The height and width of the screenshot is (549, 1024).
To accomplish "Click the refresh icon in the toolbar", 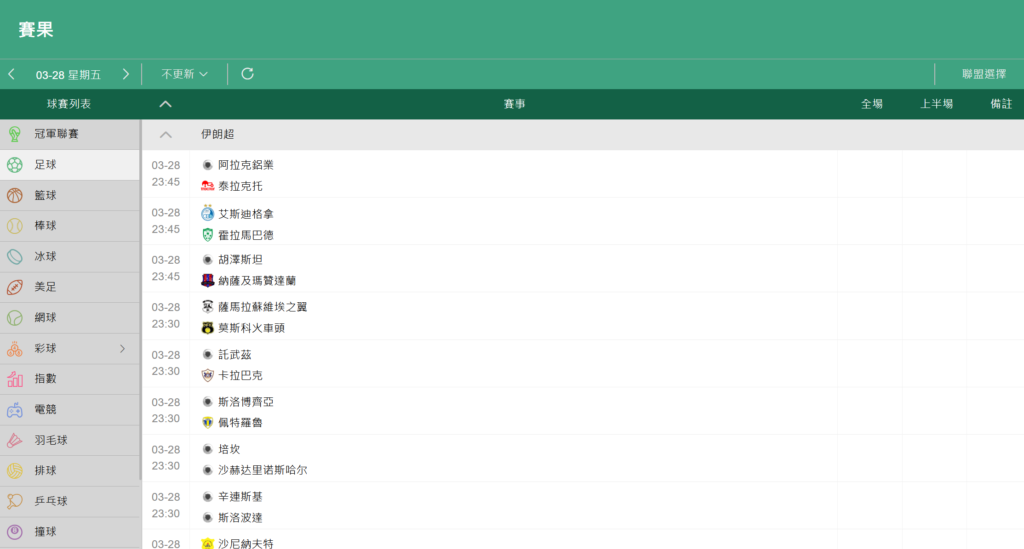I will click(x=247, y=74).
